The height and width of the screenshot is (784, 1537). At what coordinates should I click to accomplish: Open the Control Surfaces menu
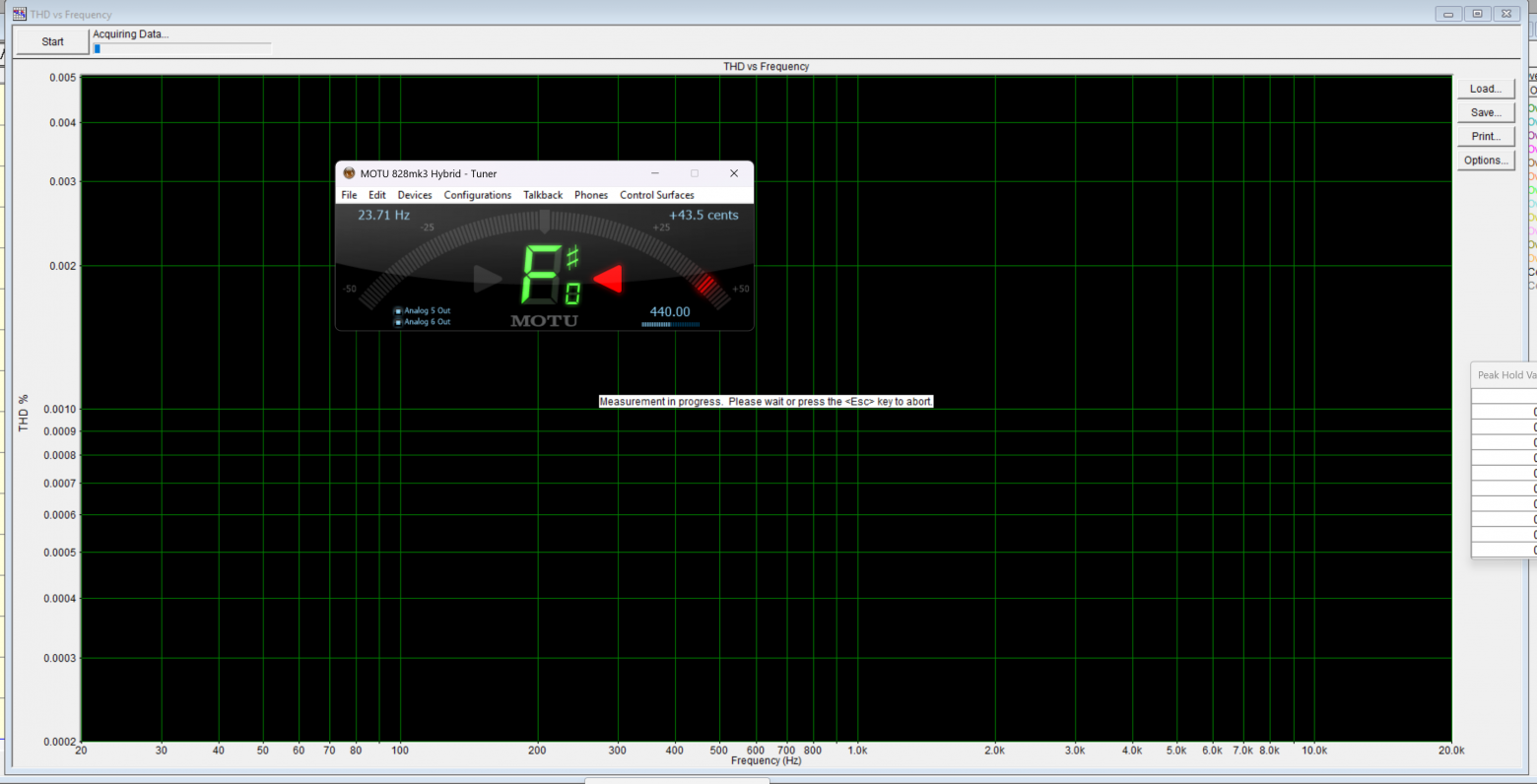[x=657, y=195]
